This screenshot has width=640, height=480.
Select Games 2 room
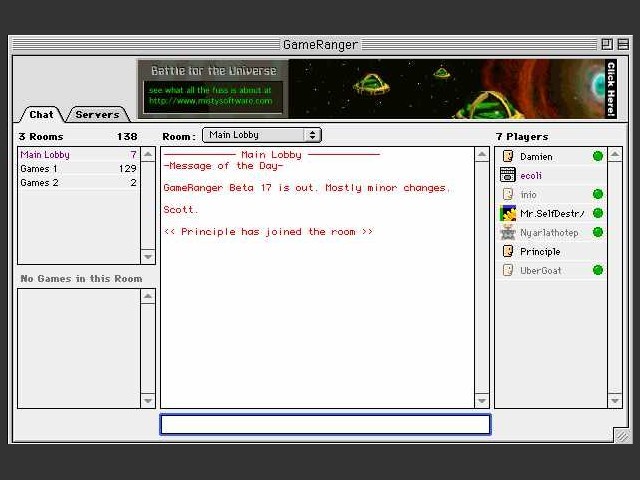tap(78, 182)
